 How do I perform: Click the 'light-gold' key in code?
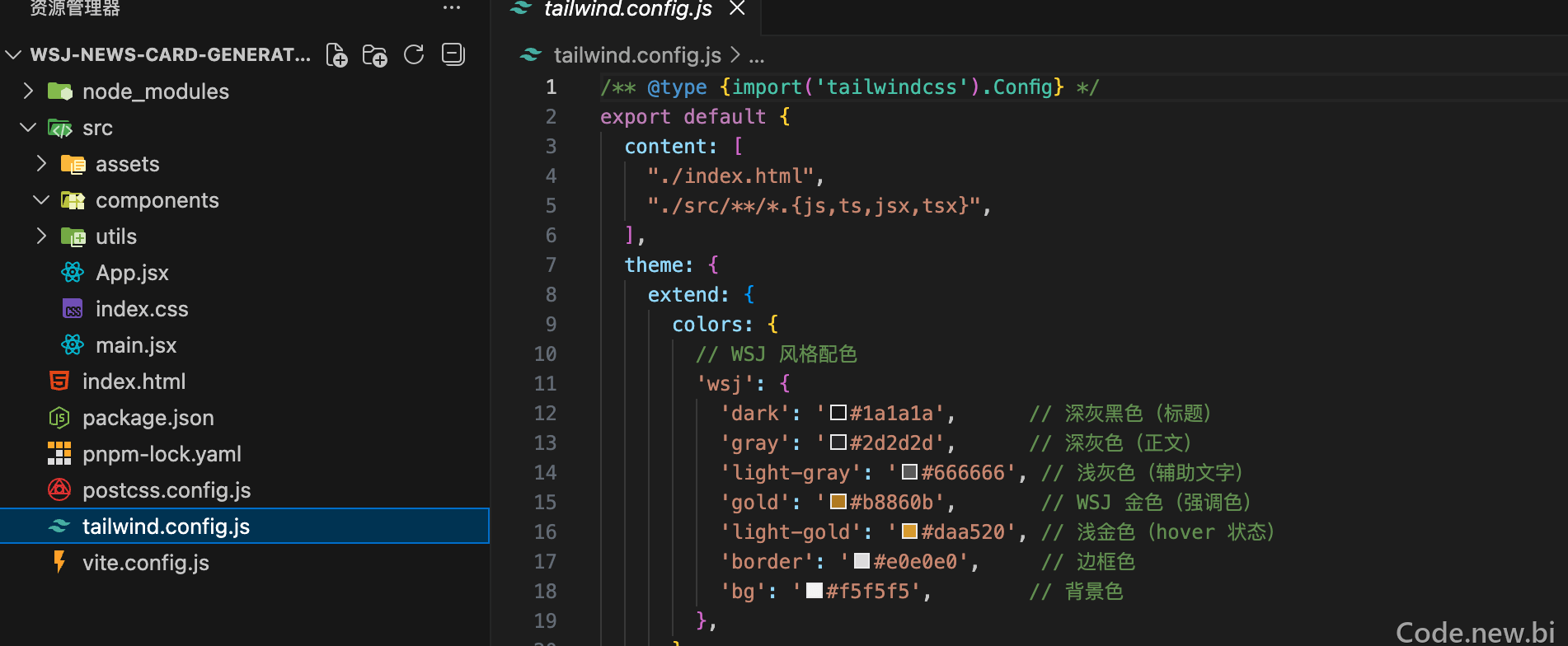point(790,532)
